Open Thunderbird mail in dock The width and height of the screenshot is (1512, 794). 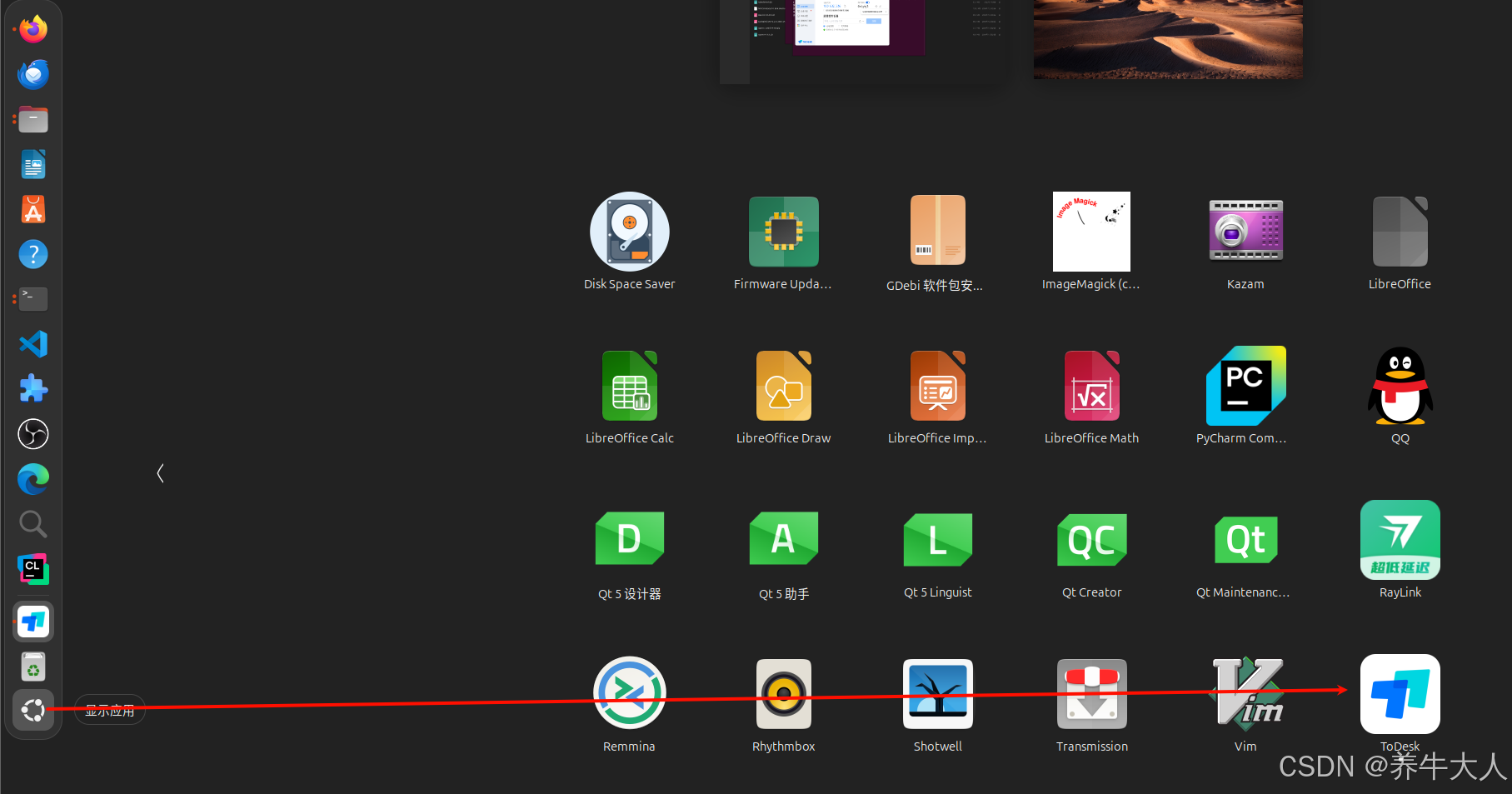pyautogui.click(x=33, y=74)
